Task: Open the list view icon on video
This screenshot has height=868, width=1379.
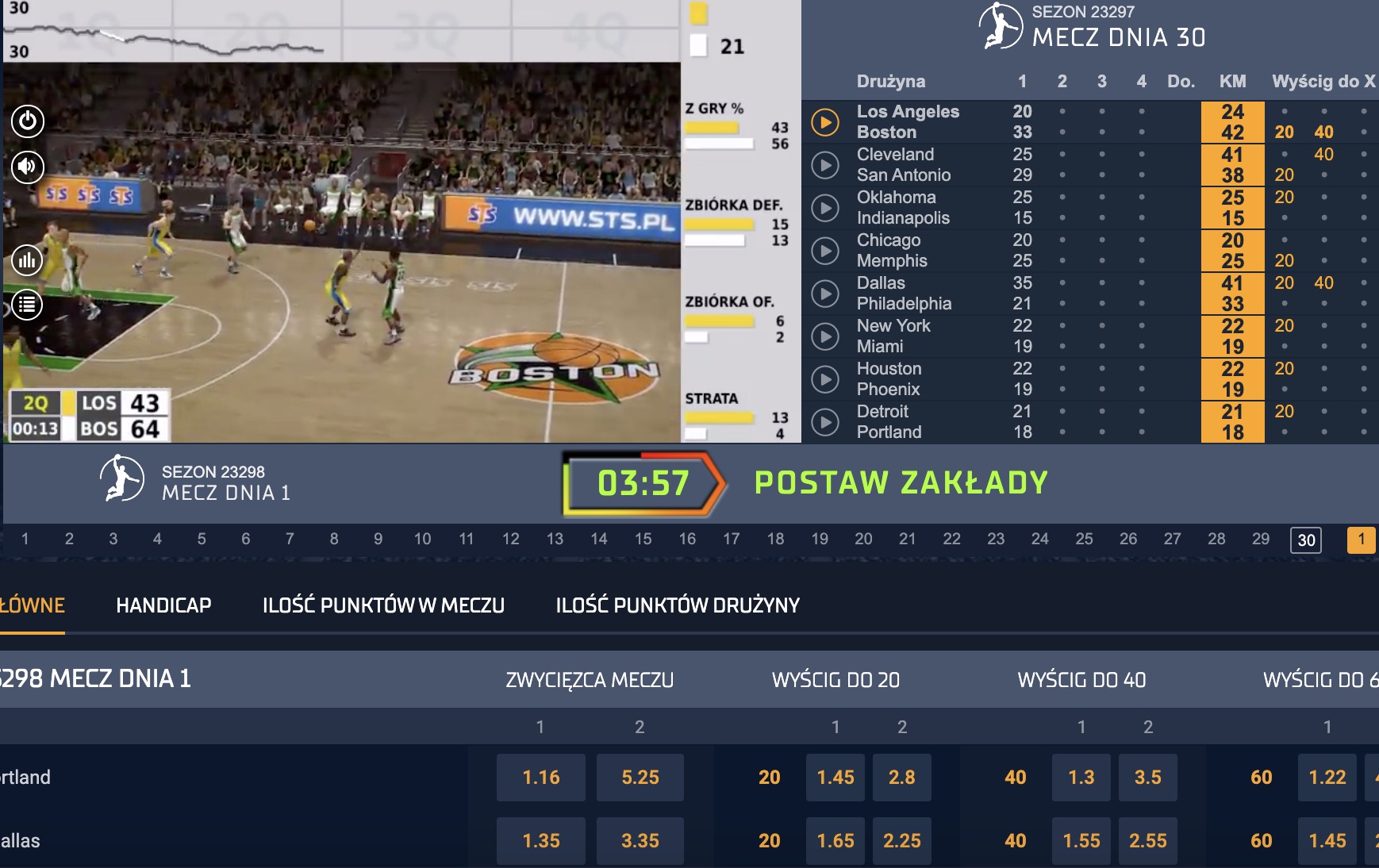Action: 27,305
